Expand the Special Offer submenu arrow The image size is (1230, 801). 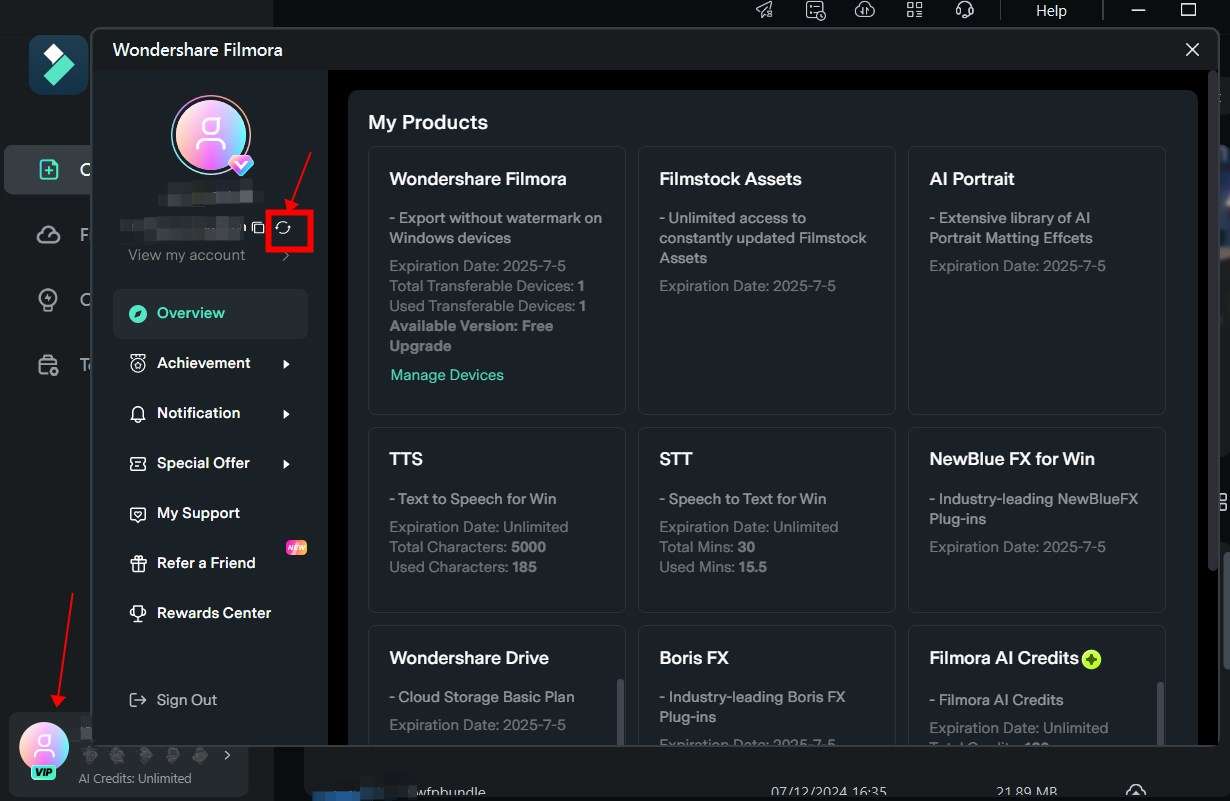coord(286,464)
